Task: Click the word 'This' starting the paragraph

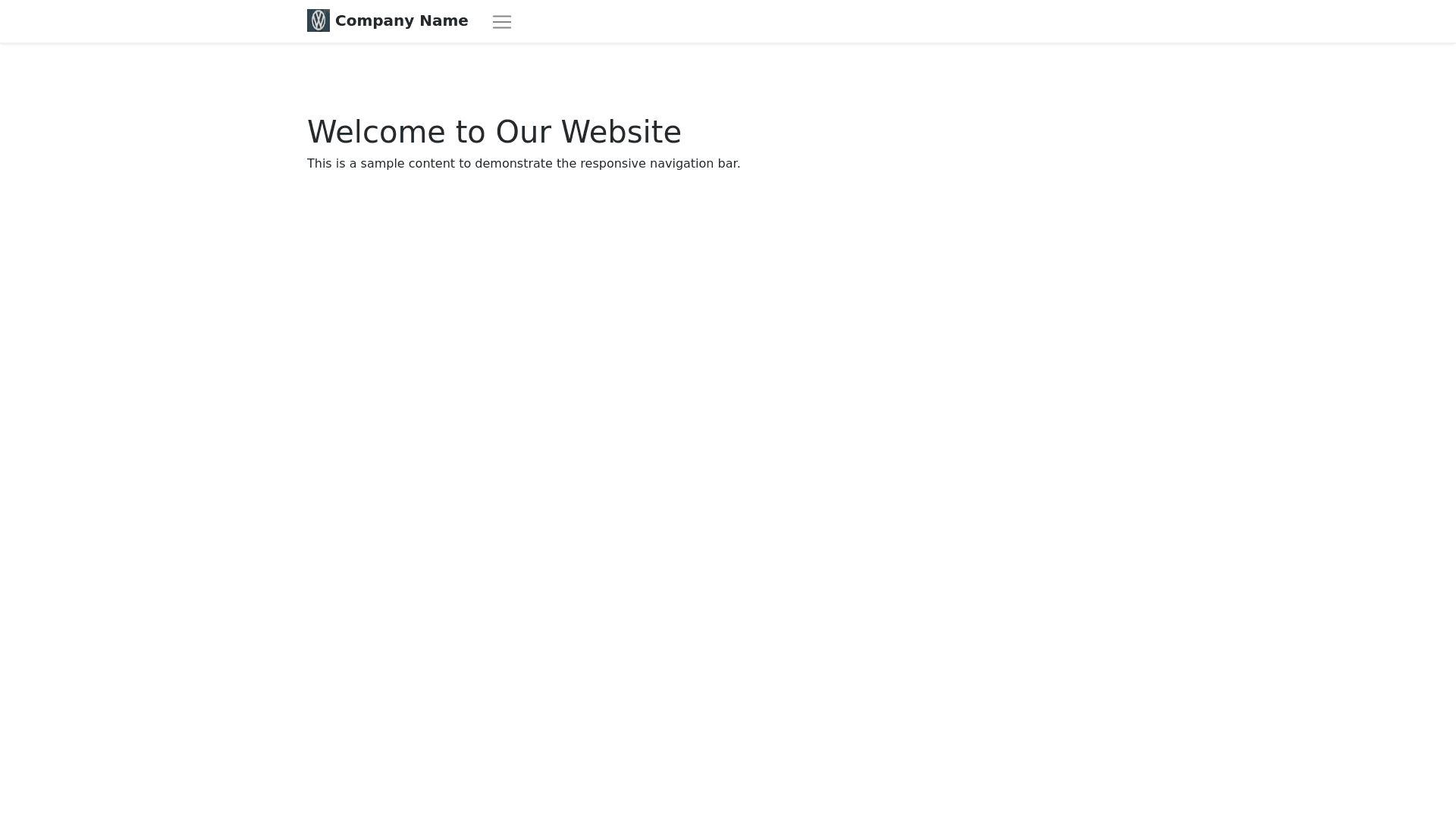Action: click(319, 164)
